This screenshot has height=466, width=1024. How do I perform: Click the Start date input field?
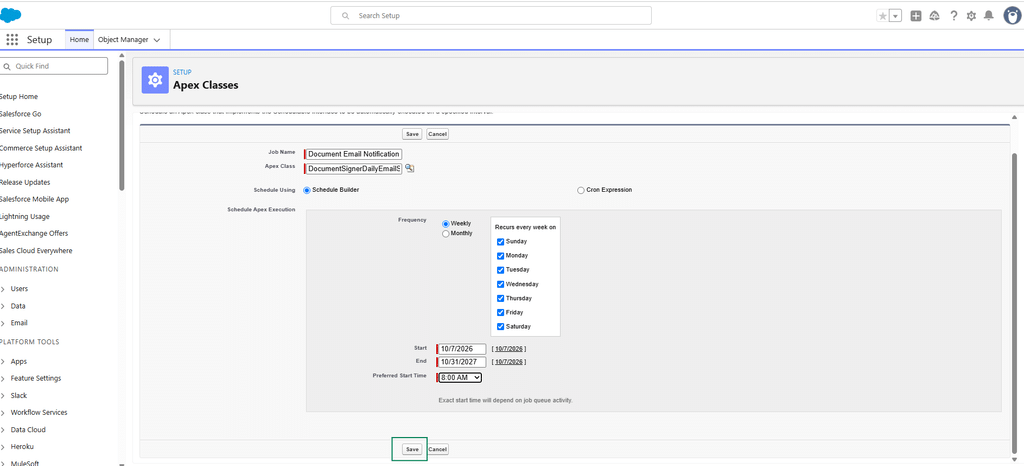(x=462, y=349)
